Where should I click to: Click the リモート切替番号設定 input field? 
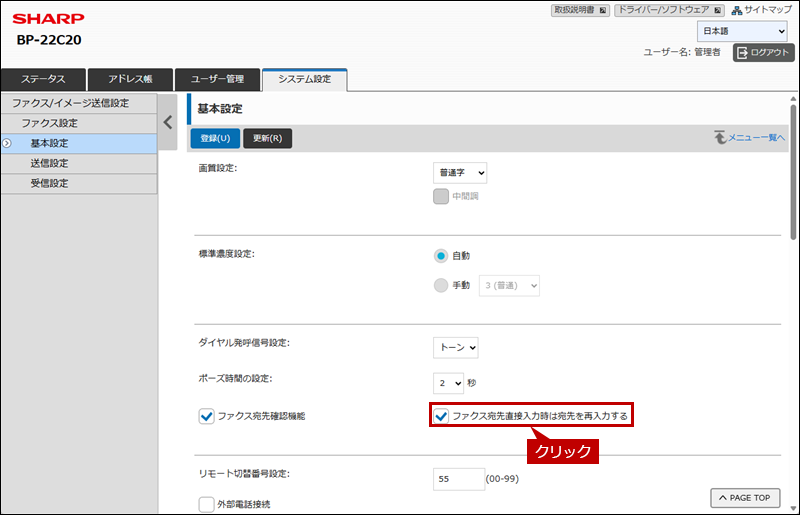tap(459, 479)
